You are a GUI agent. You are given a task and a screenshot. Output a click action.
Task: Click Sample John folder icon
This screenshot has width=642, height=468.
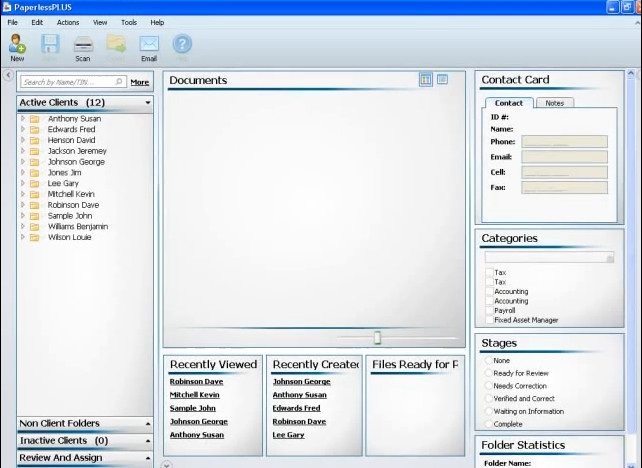(x=35, y=216)
